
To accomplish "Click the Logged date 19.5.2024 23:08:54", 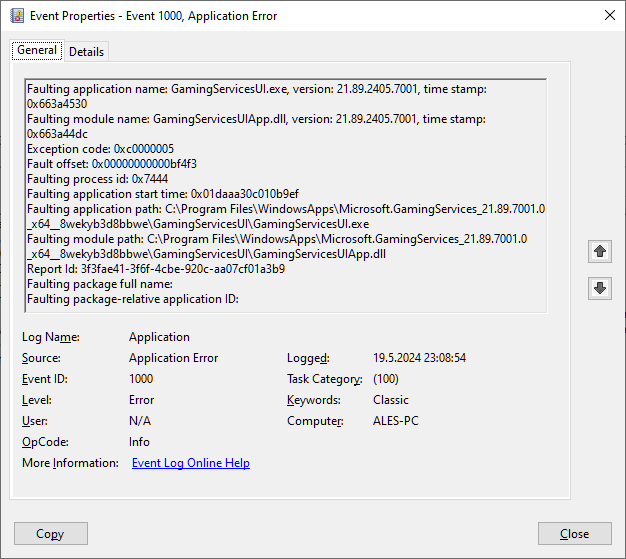I will 420,358.
